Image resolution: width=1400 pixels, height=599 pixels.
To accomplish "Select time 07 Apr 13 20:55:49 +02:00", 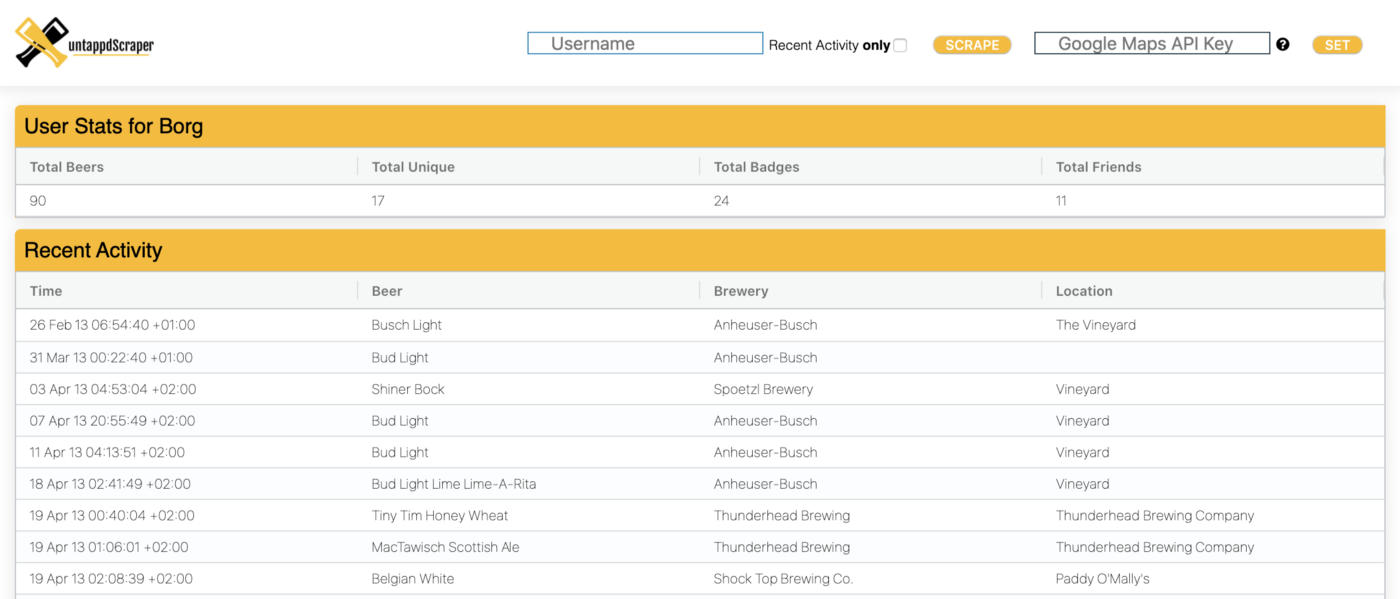I will tap(113, 421).
